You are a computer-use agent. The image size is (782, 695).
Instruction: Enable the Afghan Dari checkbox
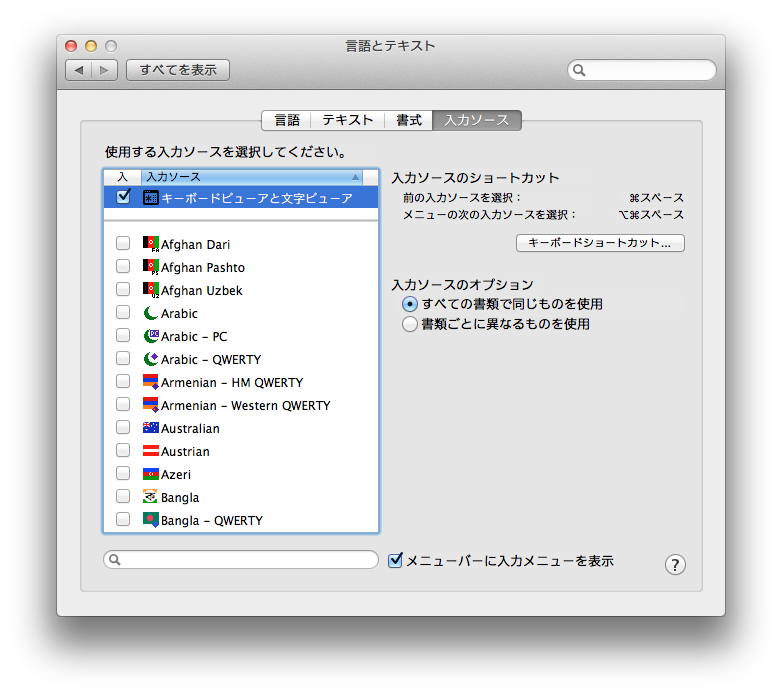(x=123, y=243)
